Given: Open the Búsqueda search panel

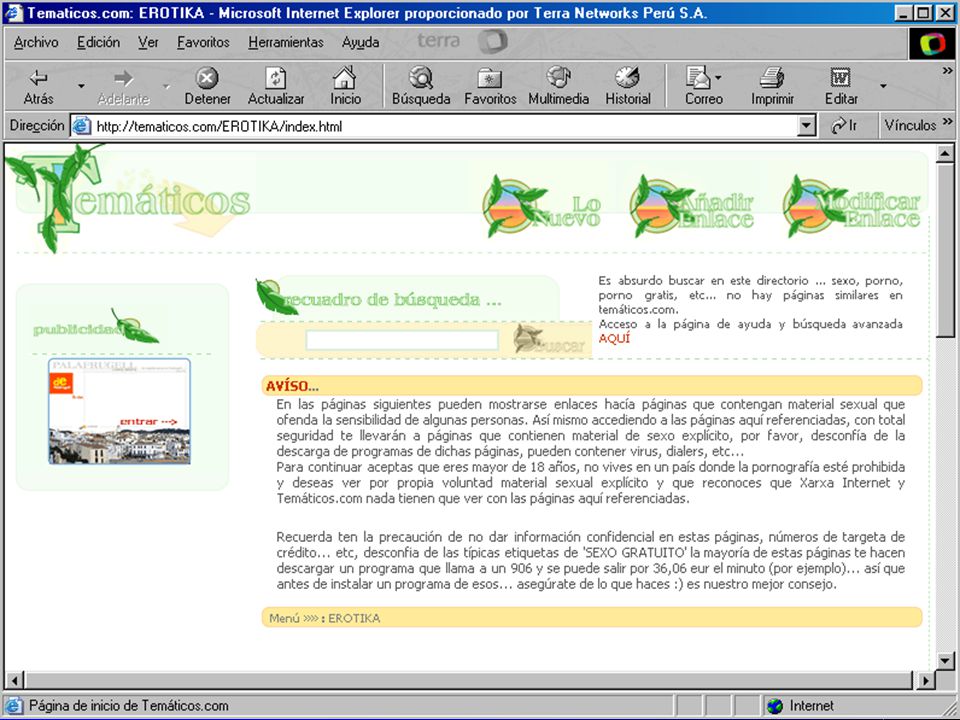Looking at the screenshot, I should click(421, 86).
